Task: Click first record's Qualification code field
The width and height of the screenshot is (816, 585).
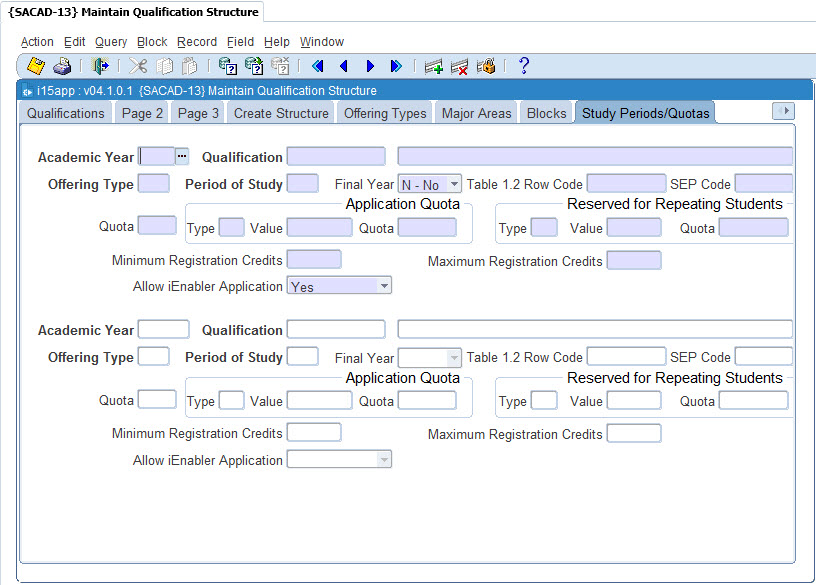Action: pyautogui.click(x=336, y=156)
